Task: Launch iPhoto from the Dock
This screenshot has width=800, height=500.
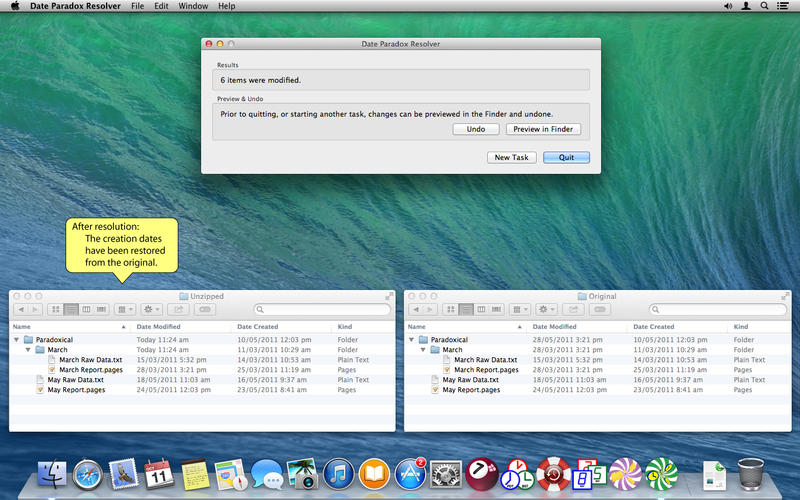Action: point(303,474)
